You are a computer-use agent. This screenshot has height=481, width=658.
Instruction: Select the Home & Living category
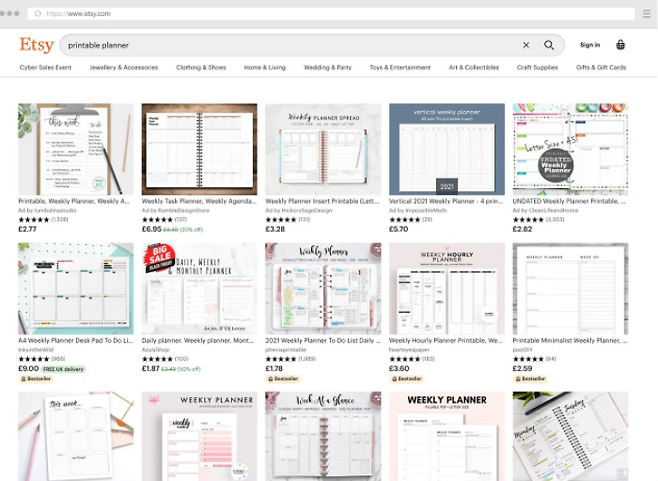(x=265, y=68)
